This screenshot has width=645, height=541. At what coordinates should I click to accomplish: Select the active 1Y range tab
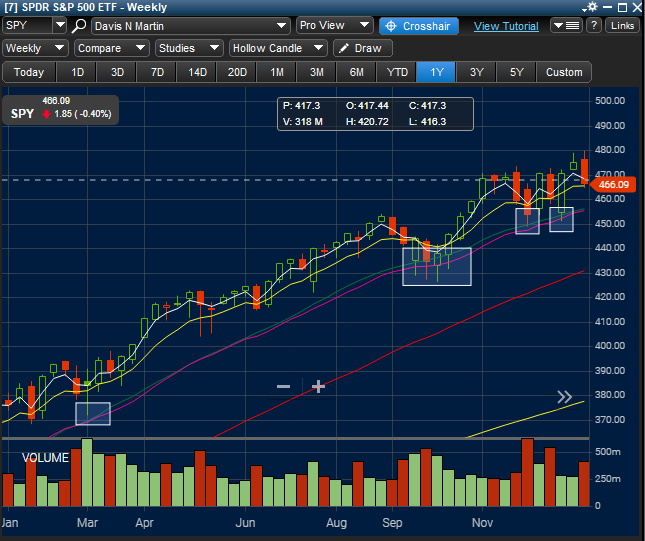(436, 72)
